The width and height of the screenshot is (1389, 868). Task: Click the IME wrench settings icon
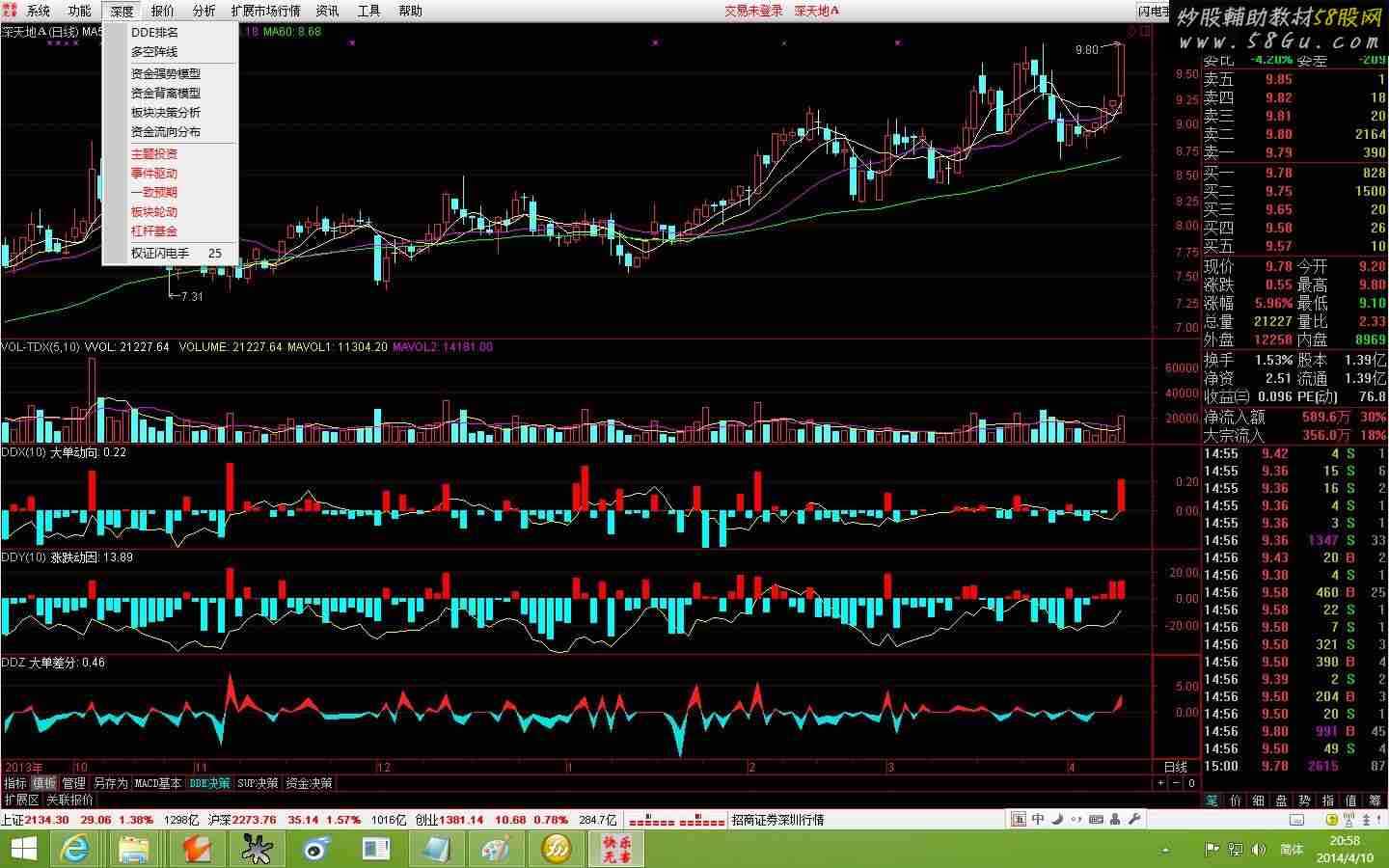(x=1133, y=819)
